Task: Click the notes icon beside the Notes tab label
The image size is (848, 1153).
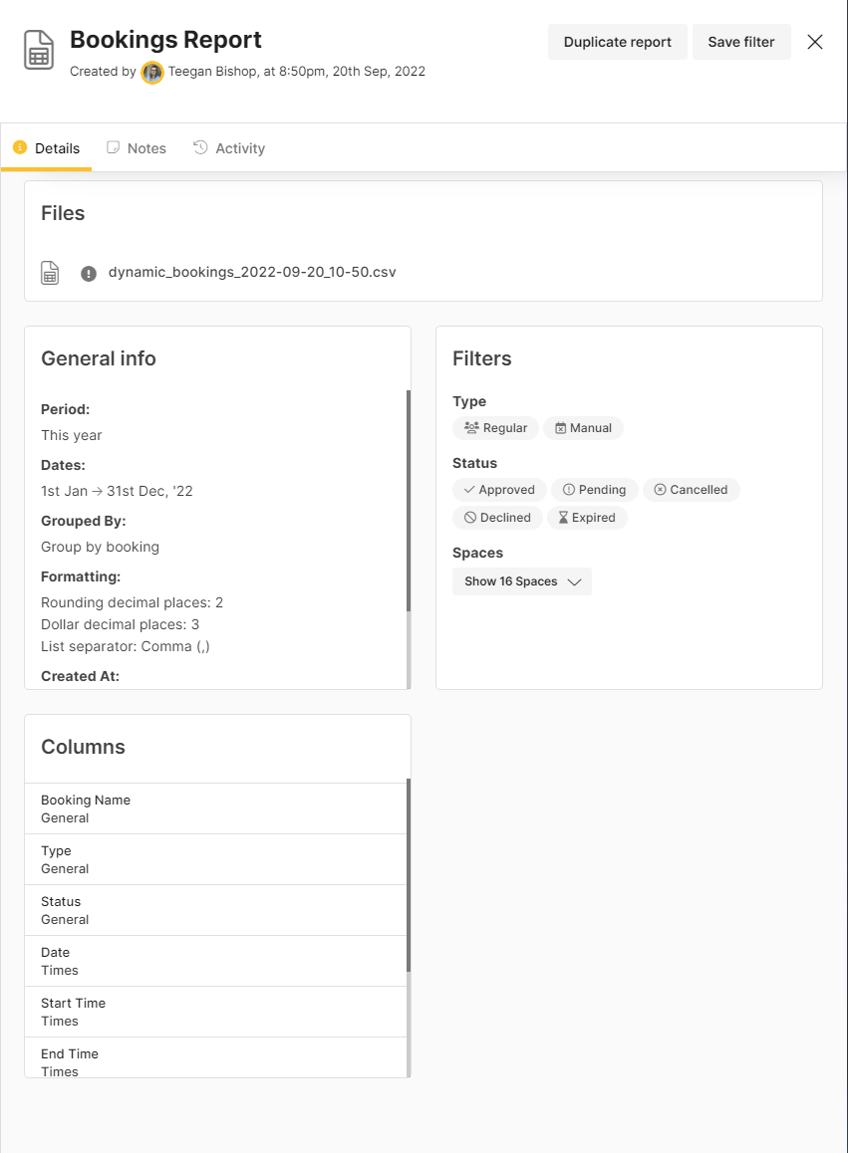Action: 113,147
